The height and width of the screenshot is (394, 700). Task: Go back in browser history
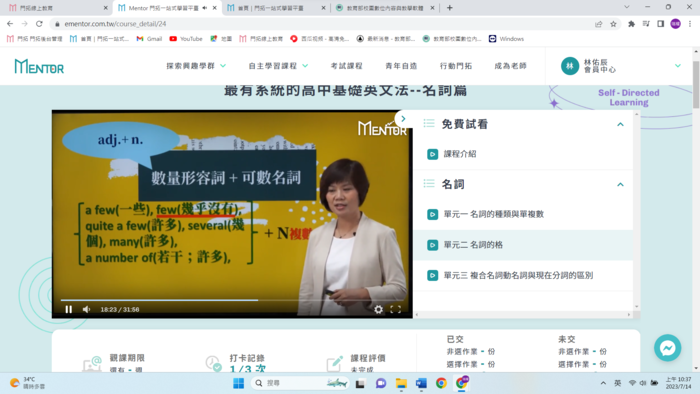pyautogui.click(x=10, y=24)
